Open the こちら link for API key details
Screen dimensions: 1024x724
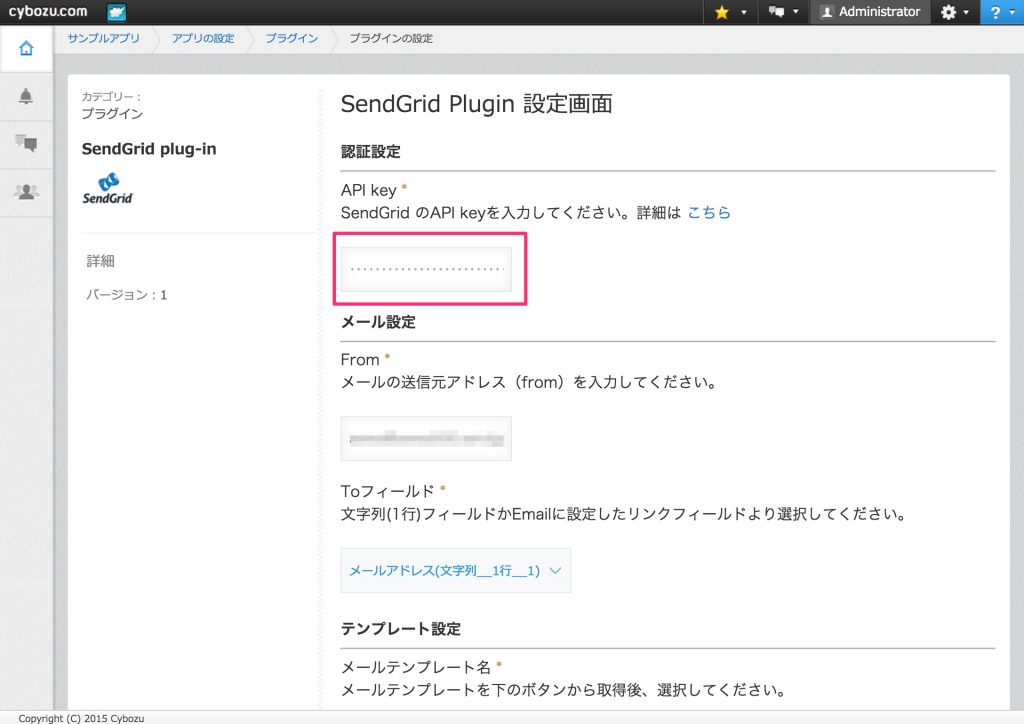click(x=709, y=212)
